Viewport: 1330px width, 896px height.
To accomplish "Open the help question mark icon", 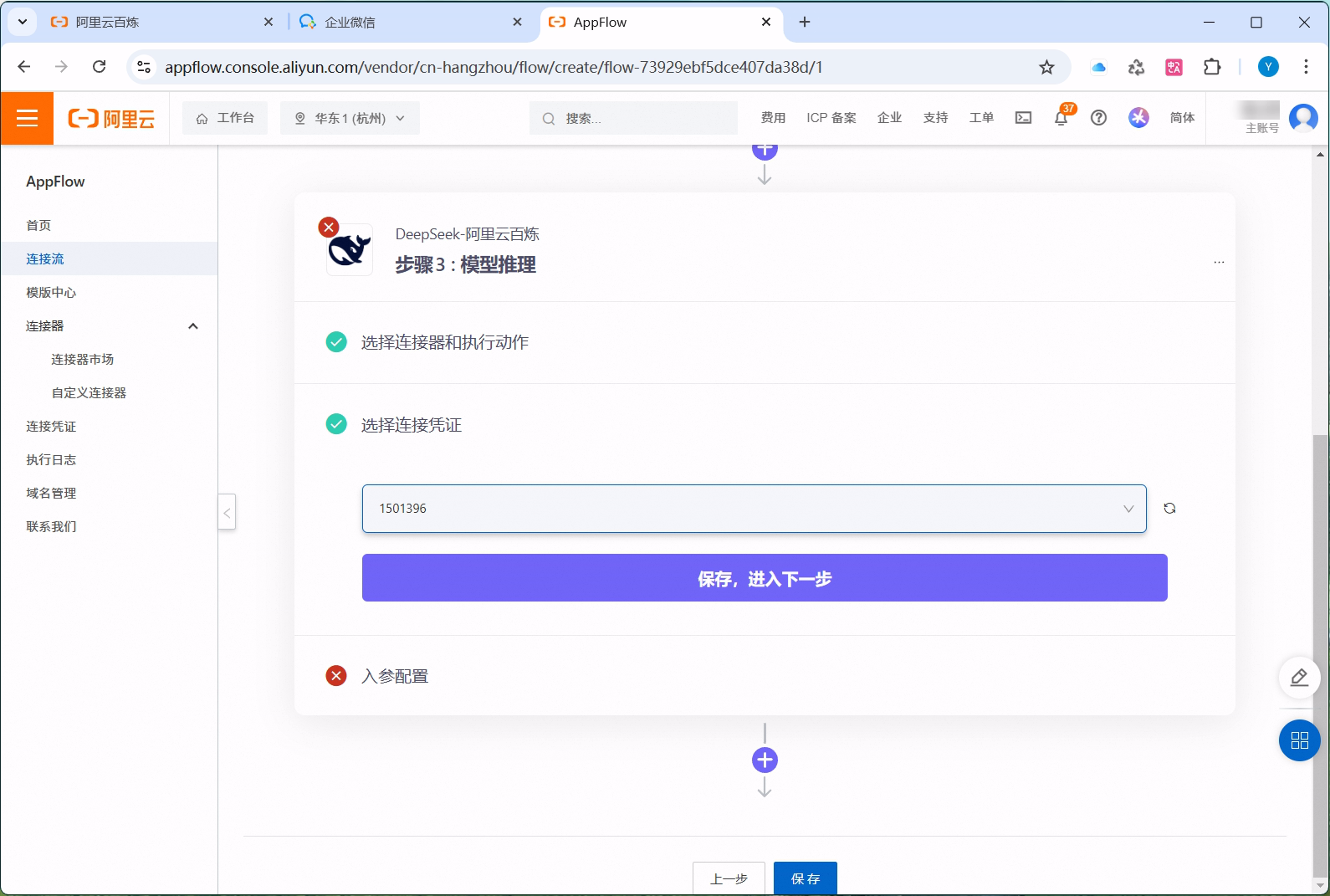I will (1099, 118).
